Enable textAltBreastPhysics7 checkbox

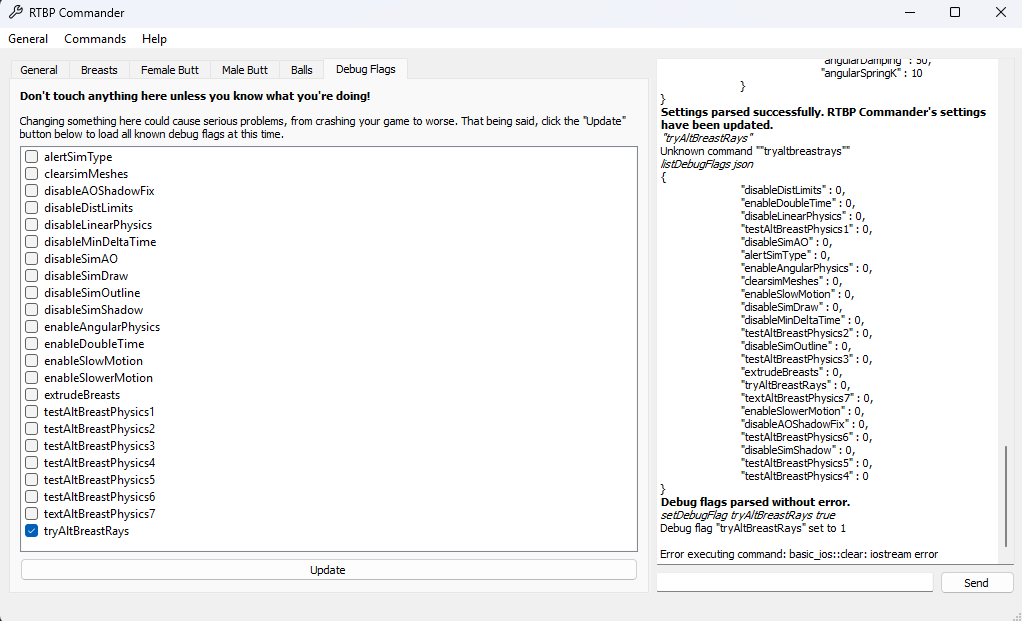click(x=31, y=513)
